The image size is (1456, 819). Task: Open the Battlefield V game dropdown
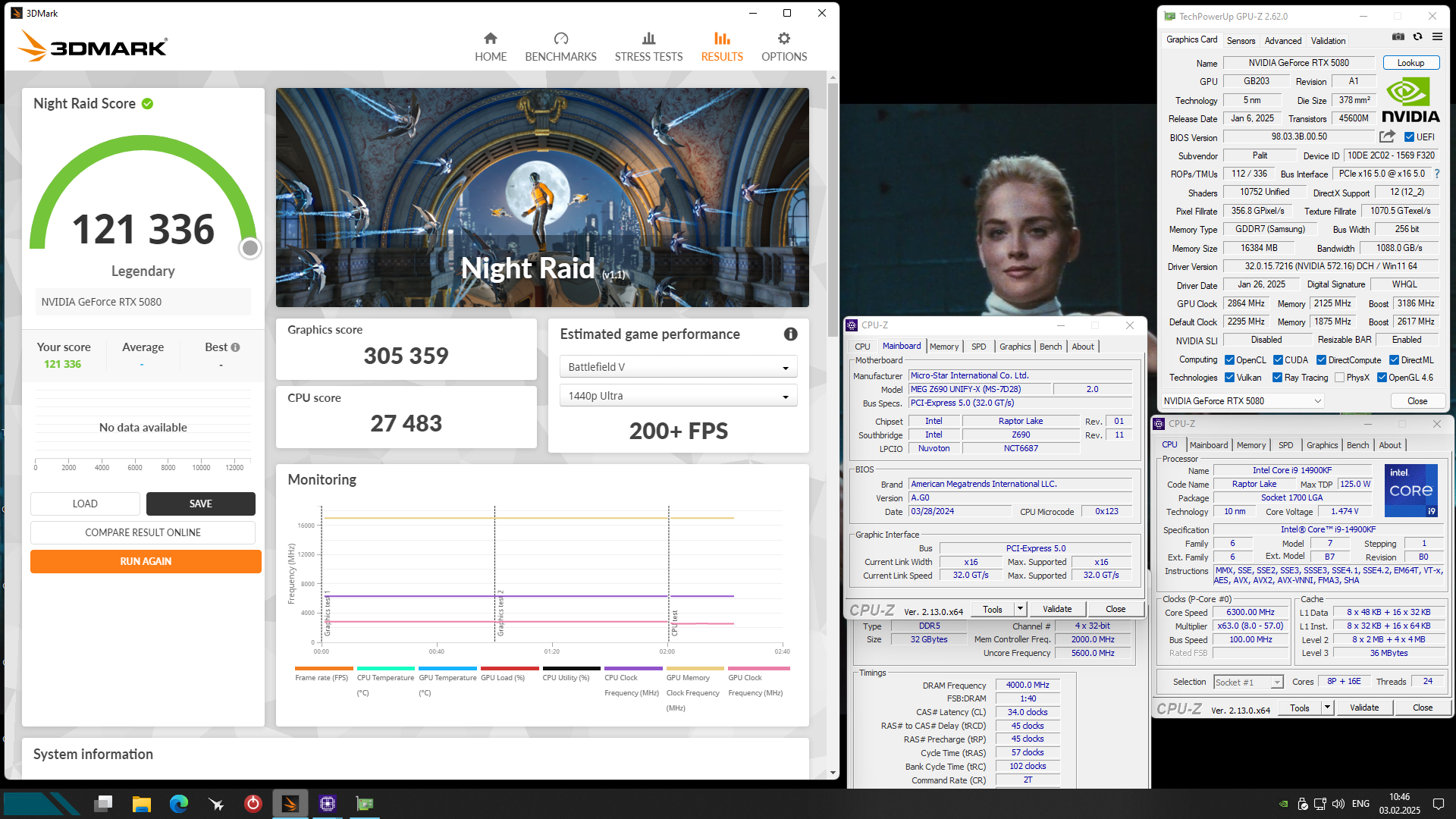click(678, 367)
